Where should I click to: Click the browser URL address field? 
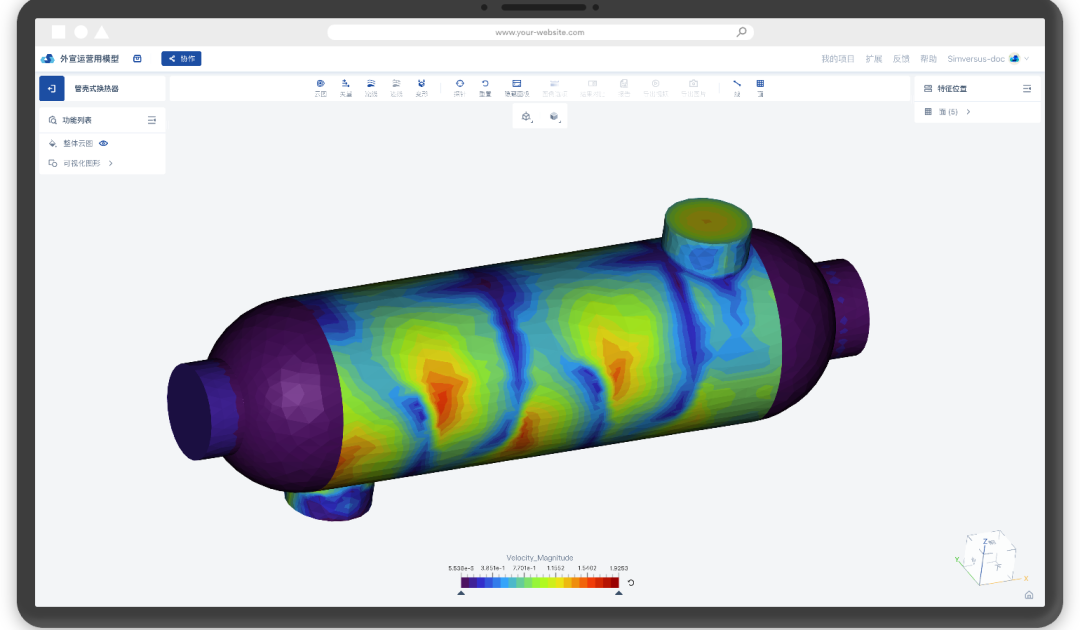tap(540, 32)
